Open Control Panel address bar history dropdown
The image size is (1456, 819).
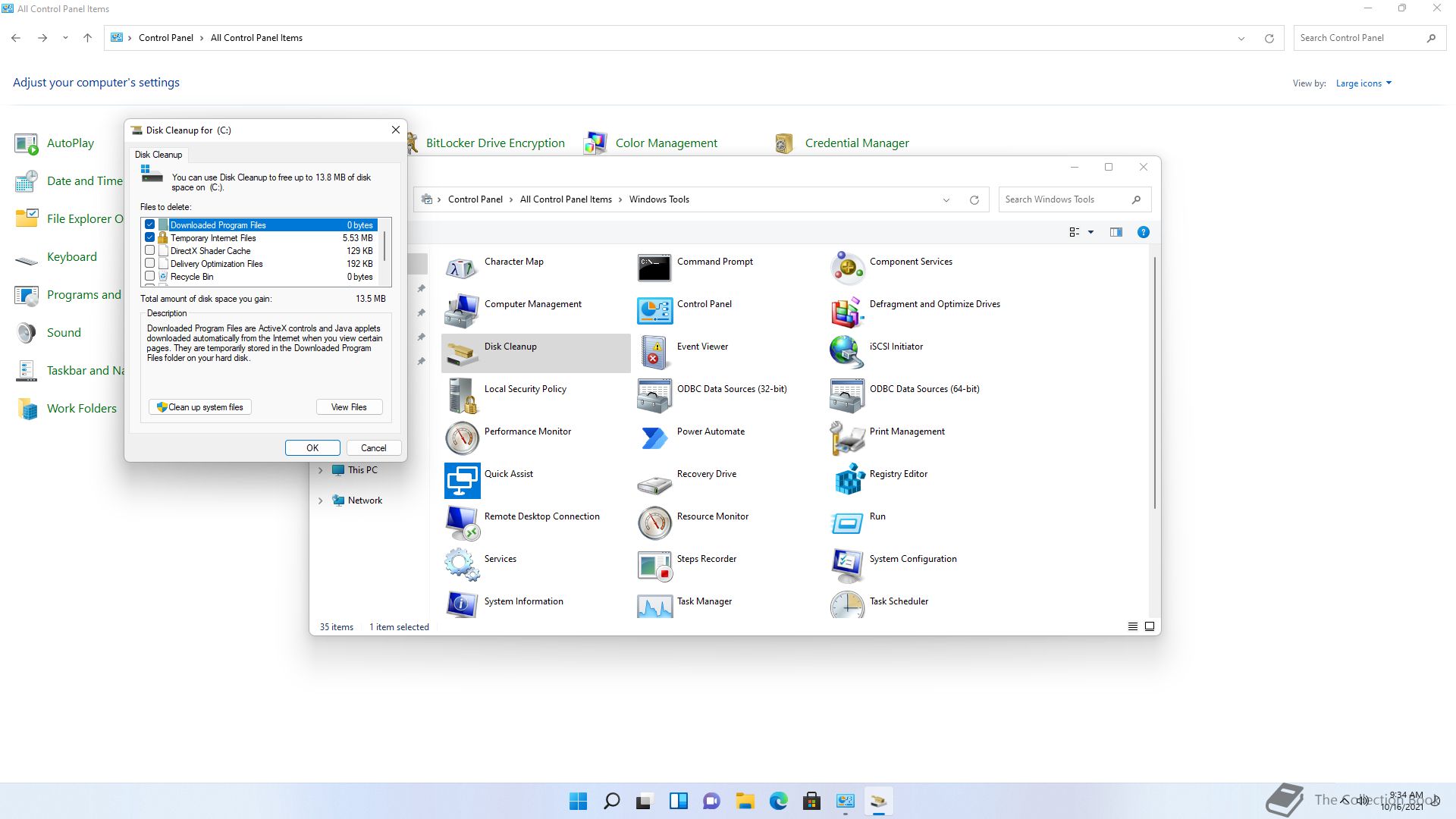point(1241,38)
